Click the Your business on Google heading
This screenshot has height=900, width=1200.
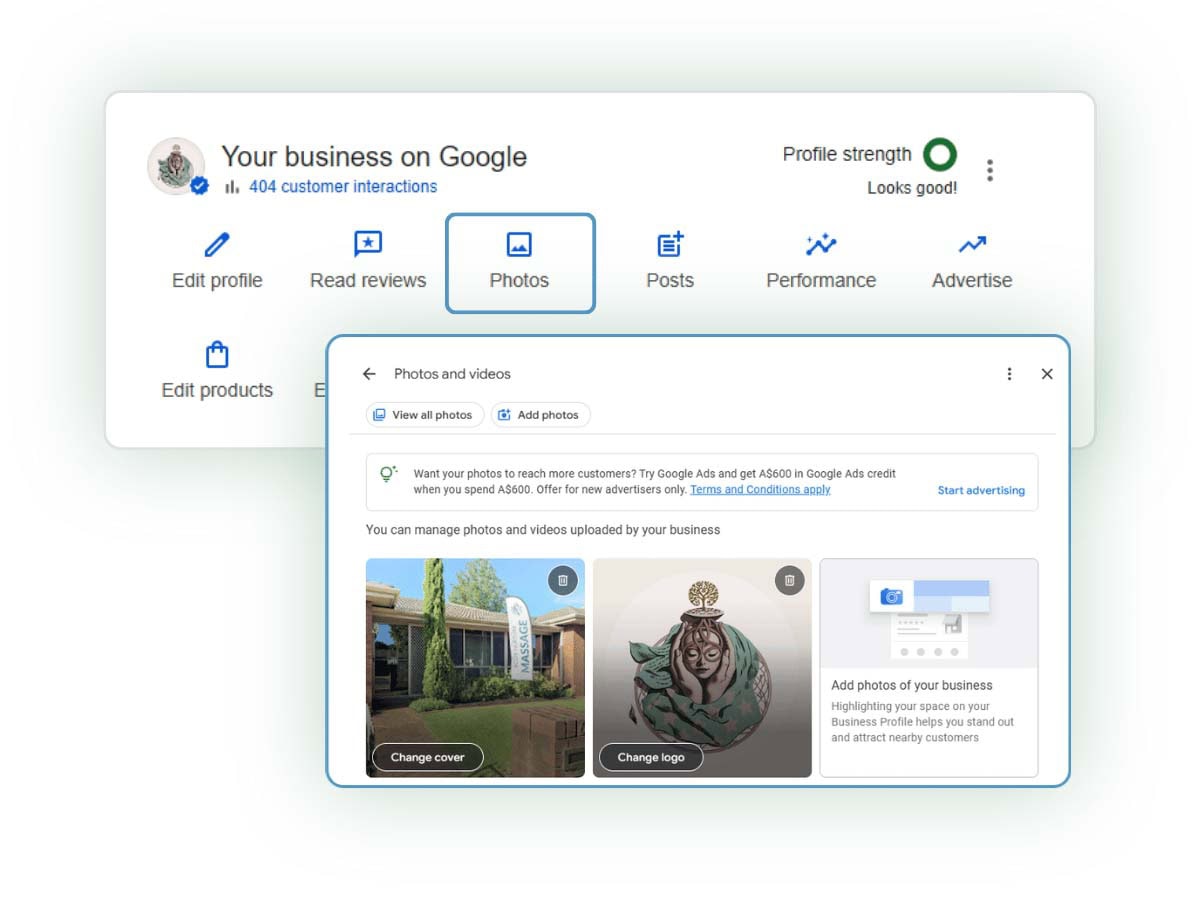(374, 157)
